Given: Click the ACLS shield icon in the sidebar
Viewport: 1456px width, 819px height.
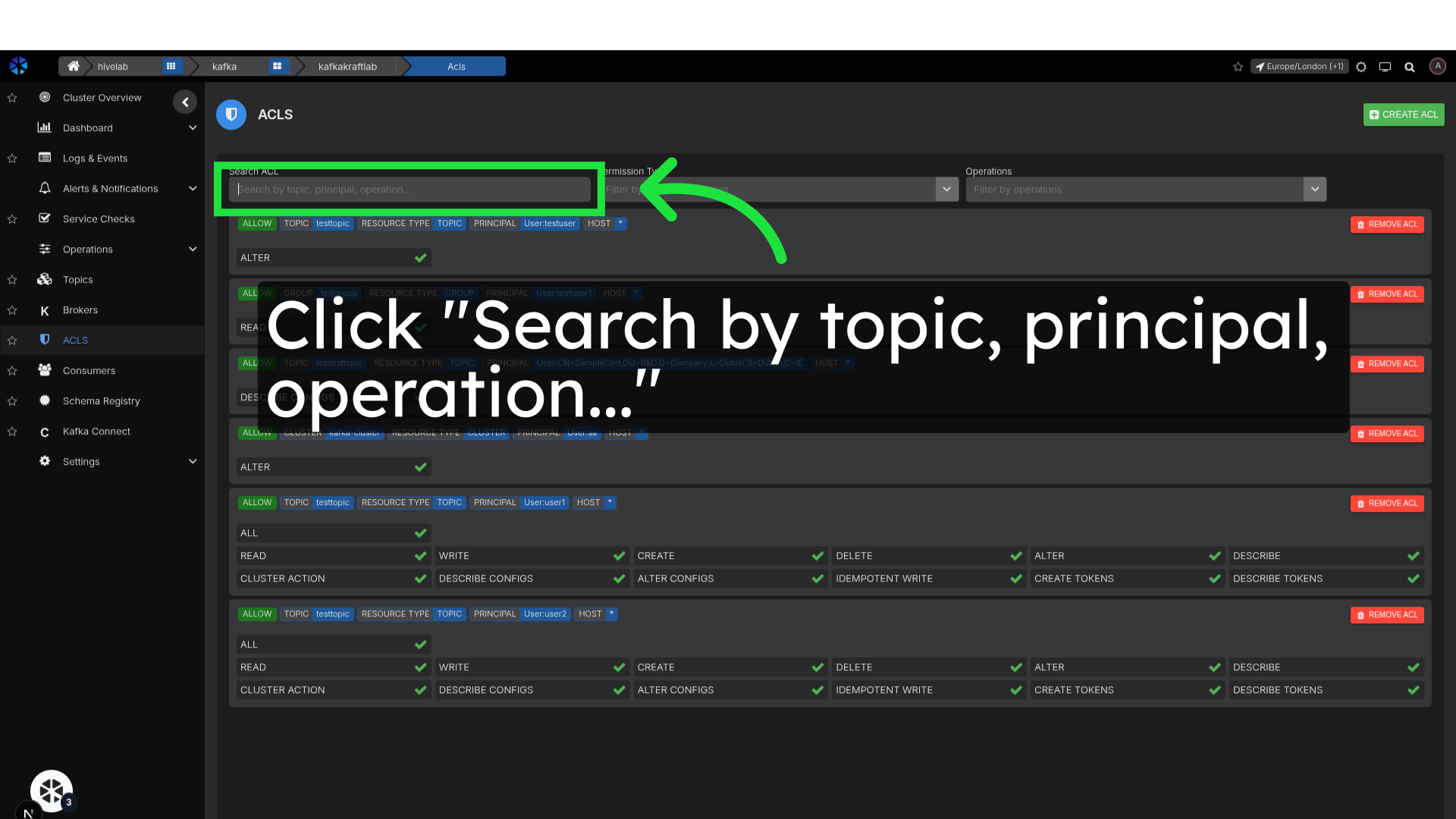Looking at the screenshot, I should [x=45, y=340].
